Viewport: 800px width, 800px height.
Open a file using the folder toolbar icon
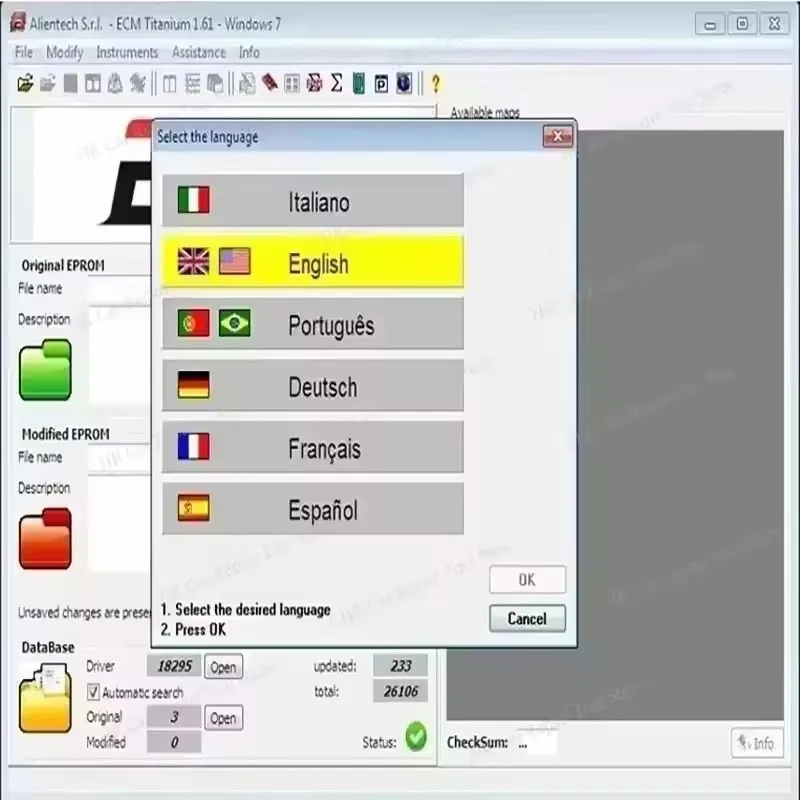[27, 84]
